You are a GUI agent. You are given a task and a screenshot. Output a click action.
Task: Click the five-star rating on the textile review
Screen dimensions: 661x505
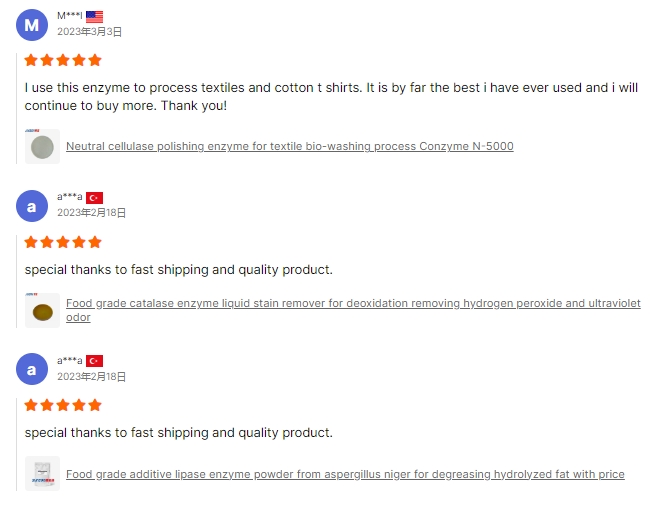click(x=63, y=60)
